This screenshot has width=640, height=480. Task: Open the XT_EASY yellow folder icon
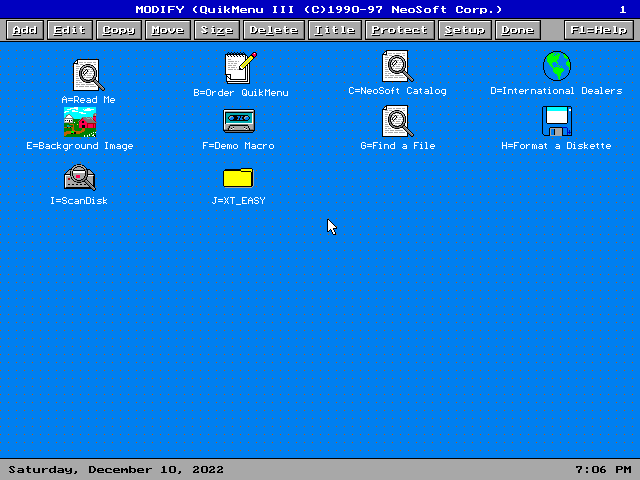coord(238,178)
